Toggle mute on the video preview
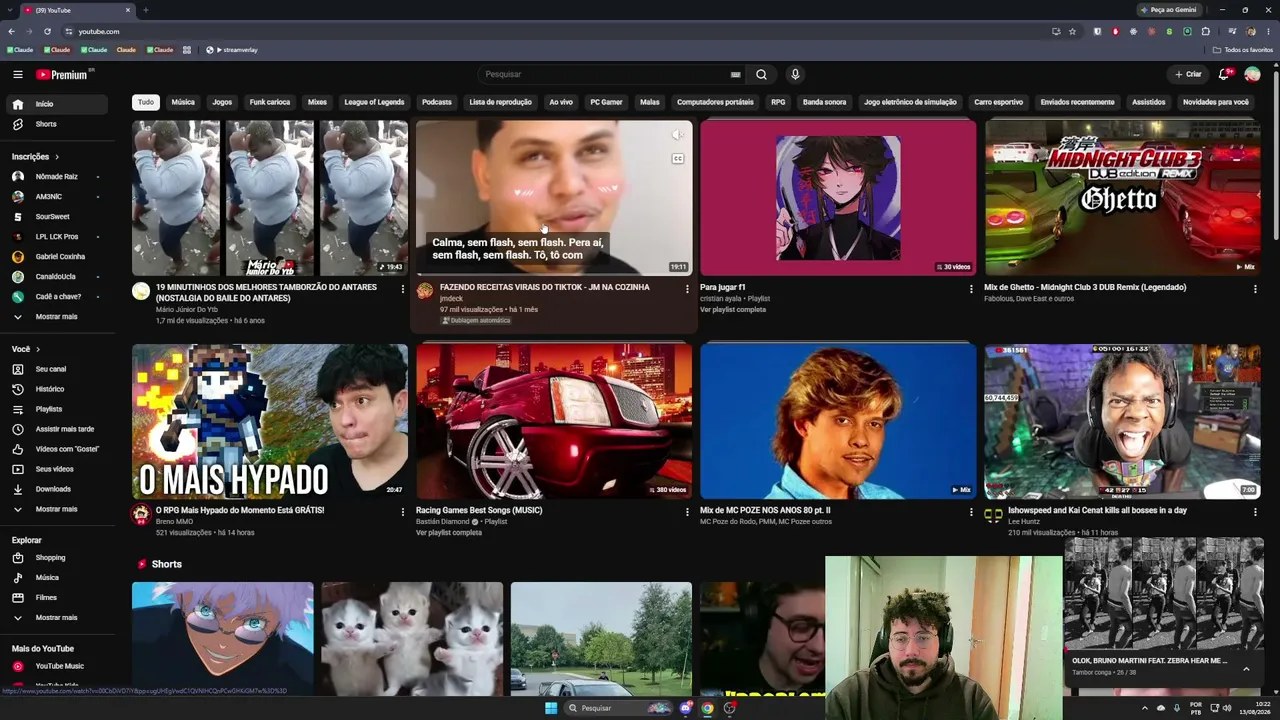1280x720 pixels. (677, 135)
